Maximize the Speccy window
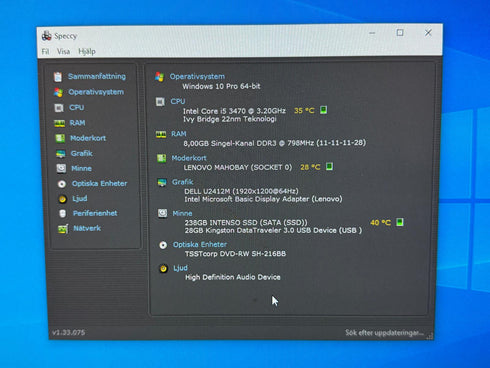The width and height of the screenshot is (490, 368). coord(400,33)
